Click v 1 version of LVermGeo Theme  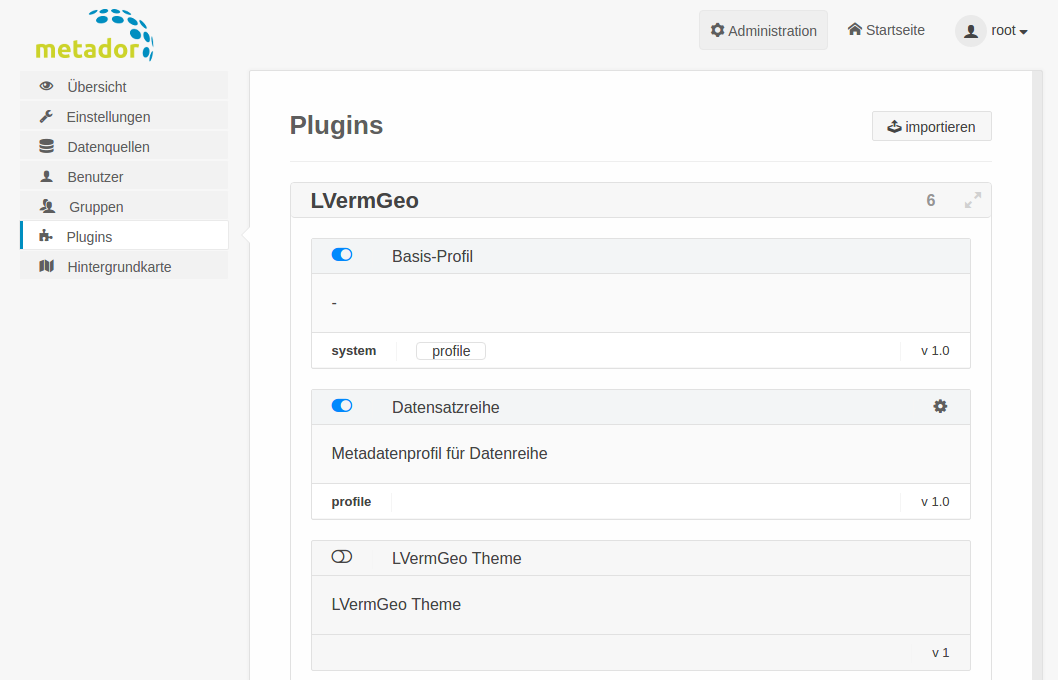(x=941, y=653)
